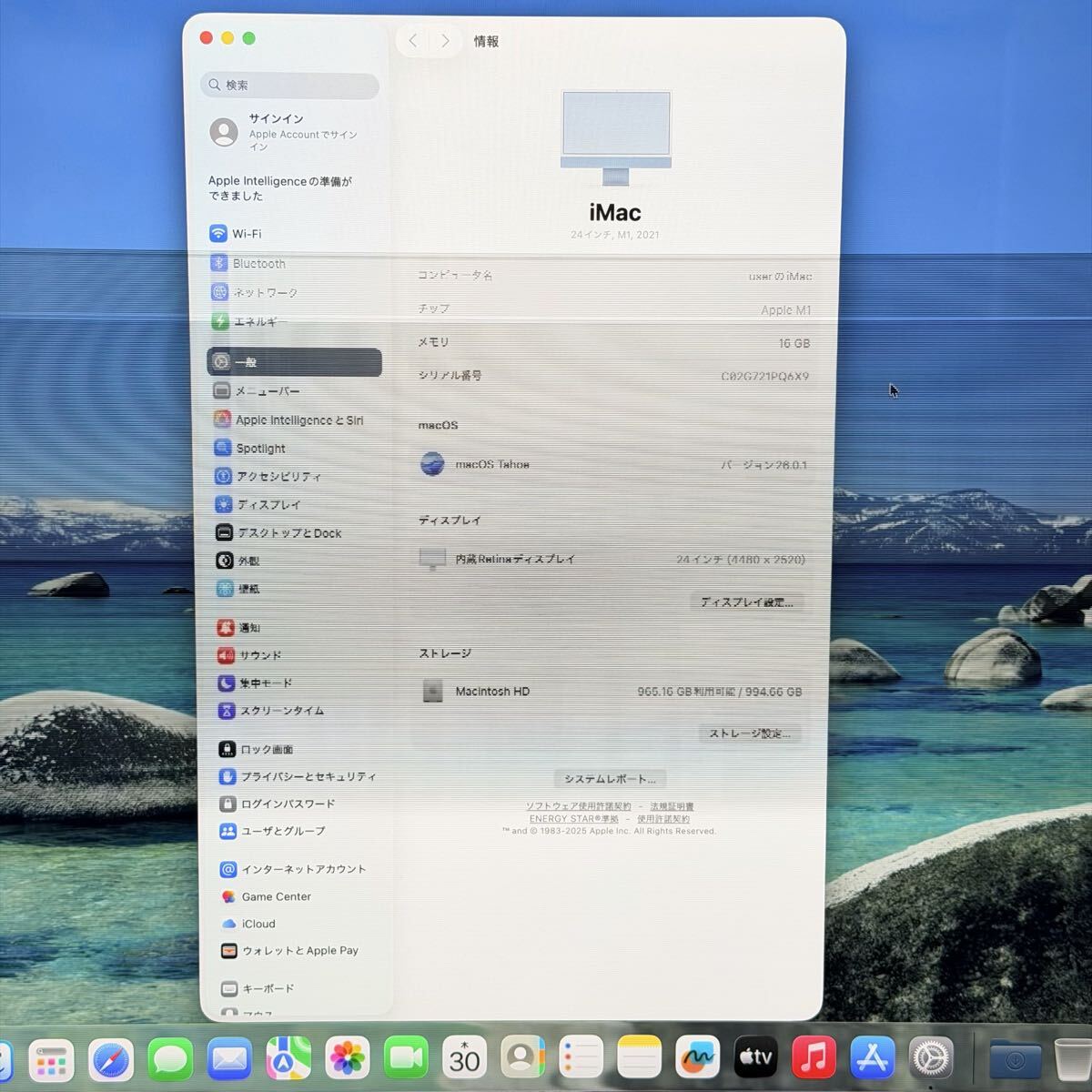Select サウンド in the sidebar
The image size is (1092, 1092).
click(x=259, y=655)
